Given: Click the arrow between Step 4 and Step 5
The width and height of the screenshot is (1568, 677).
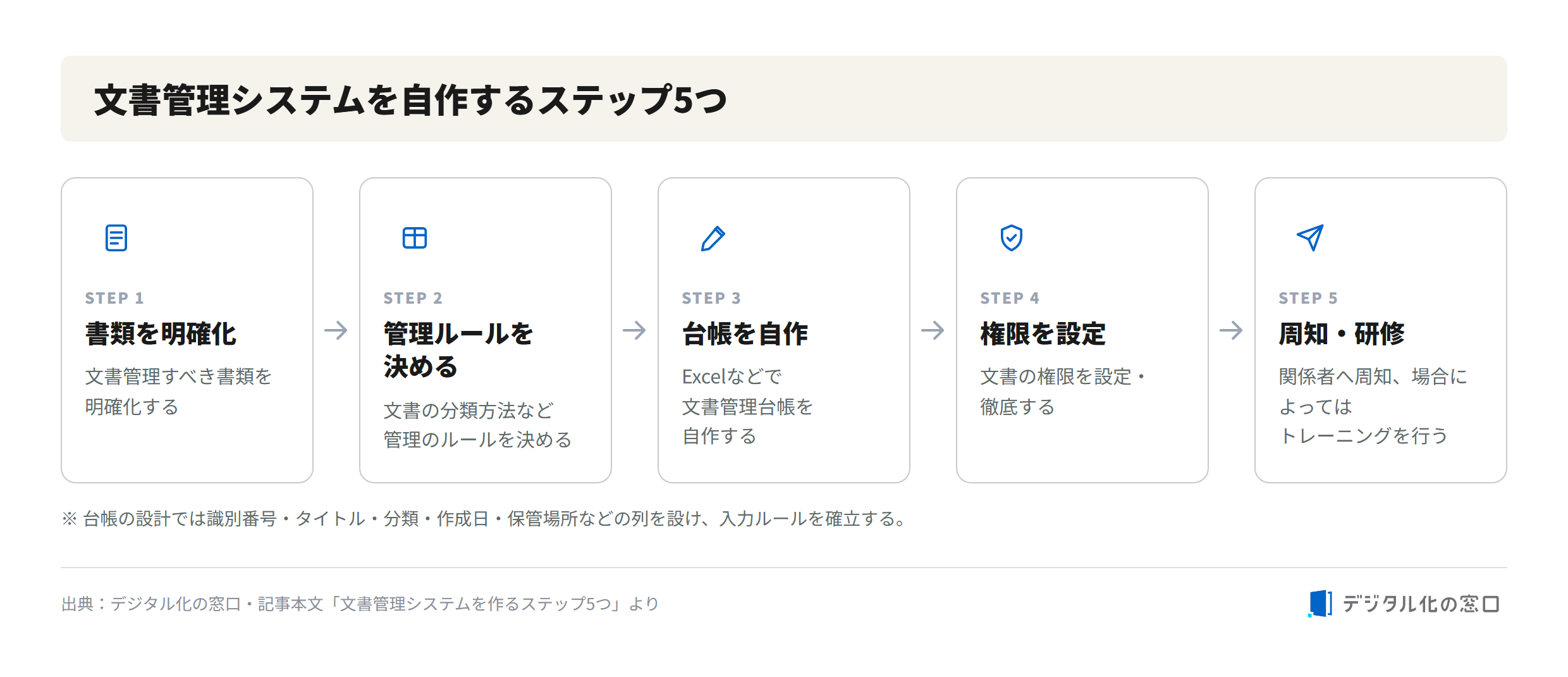Looking at the screenshot, I should pyautogui.click(x=1231, y=330).
